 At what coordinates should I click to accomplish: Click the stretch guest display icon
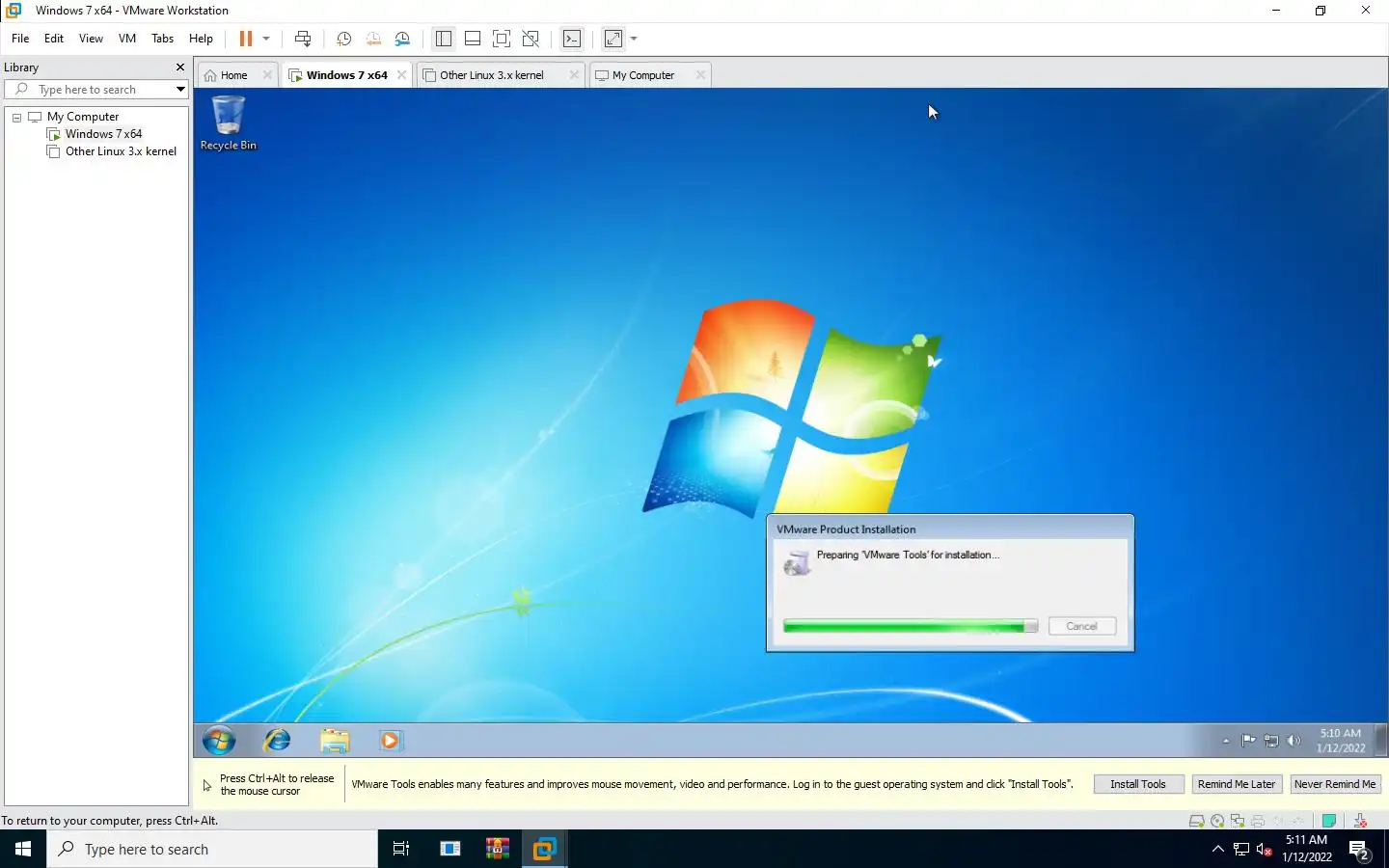point(613,39)
